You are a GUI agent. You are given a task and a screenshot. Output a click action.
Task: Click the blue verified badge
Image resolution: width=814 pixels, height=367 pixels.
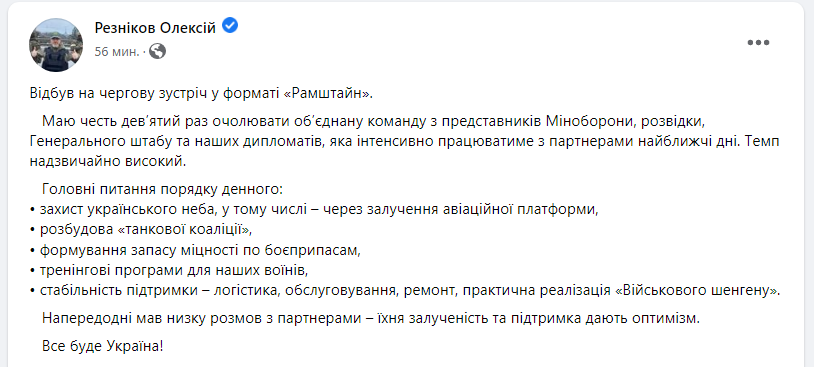pyautogui.click(x=230, y=25)
